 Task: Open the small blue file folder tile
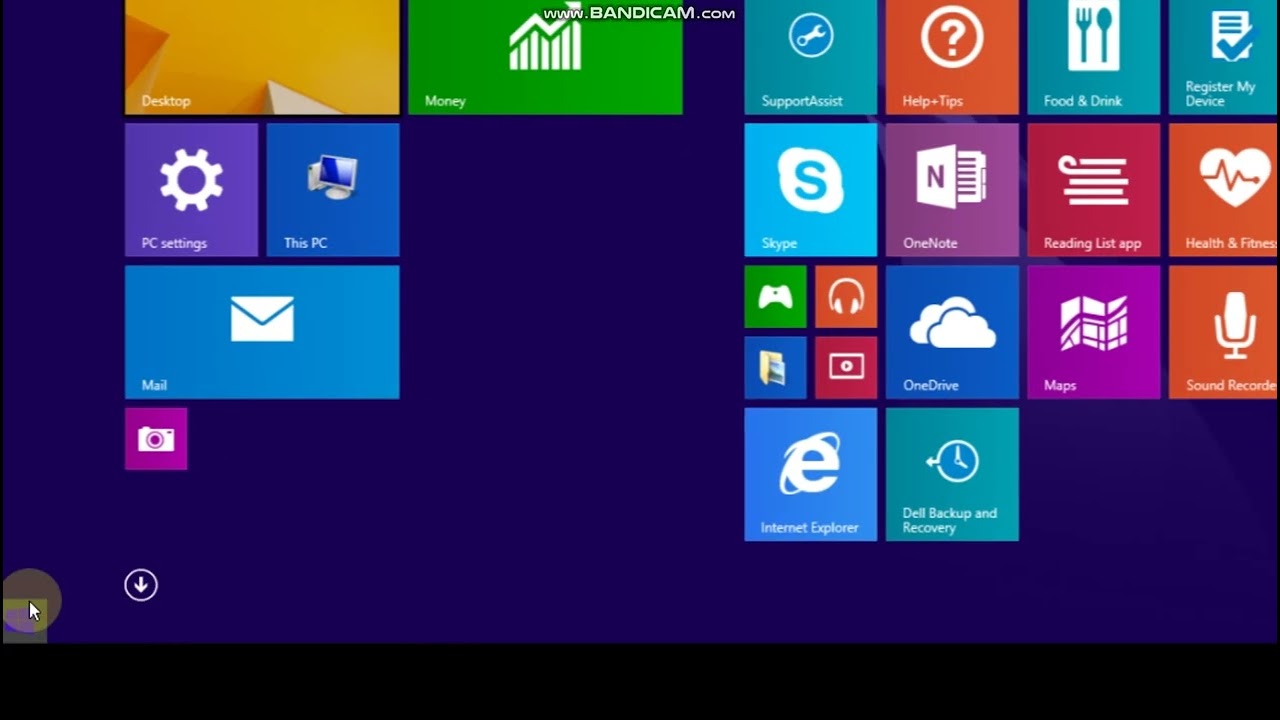tap(775, 368)
